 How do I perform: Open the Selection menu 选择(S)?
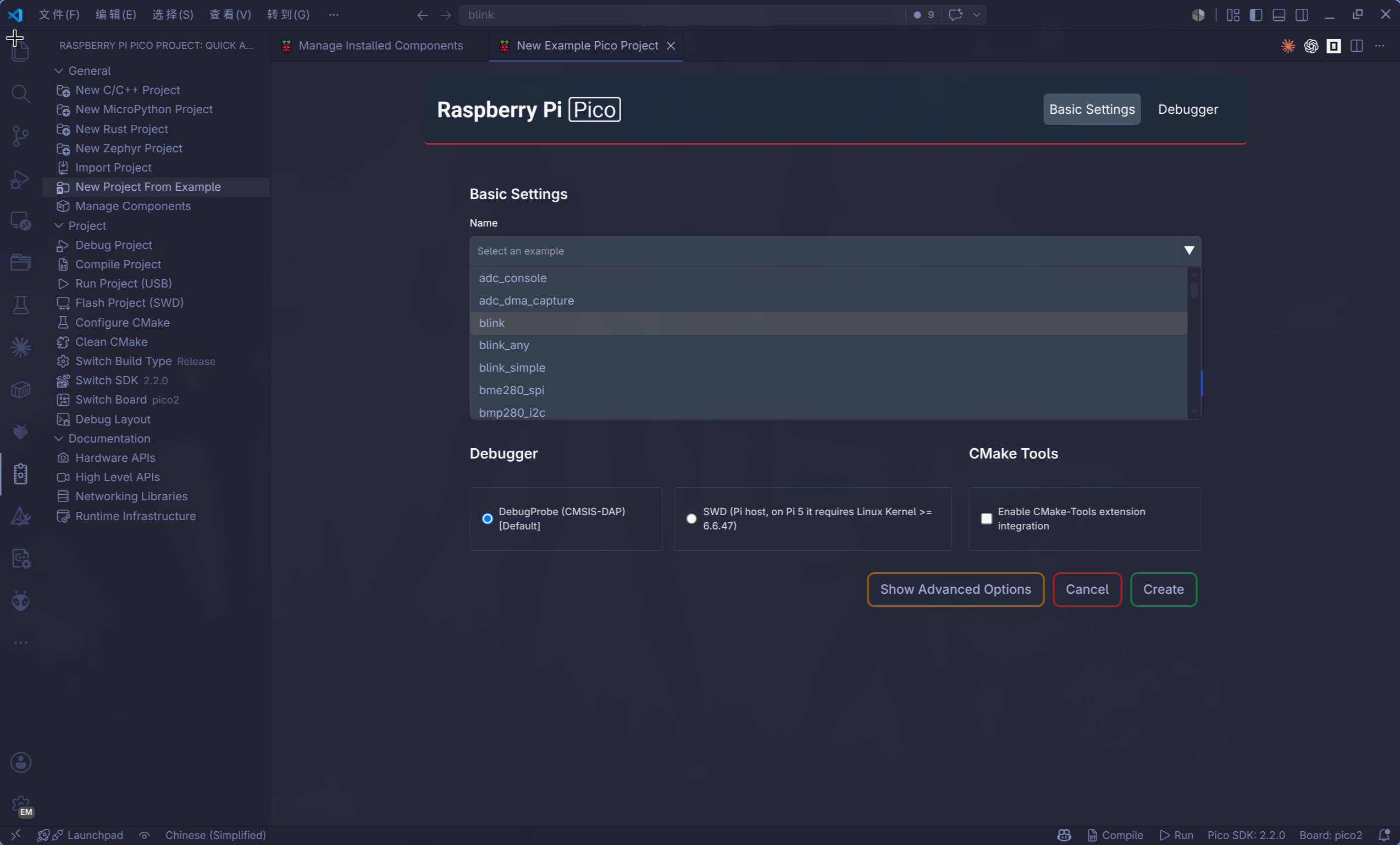[173, 15]
